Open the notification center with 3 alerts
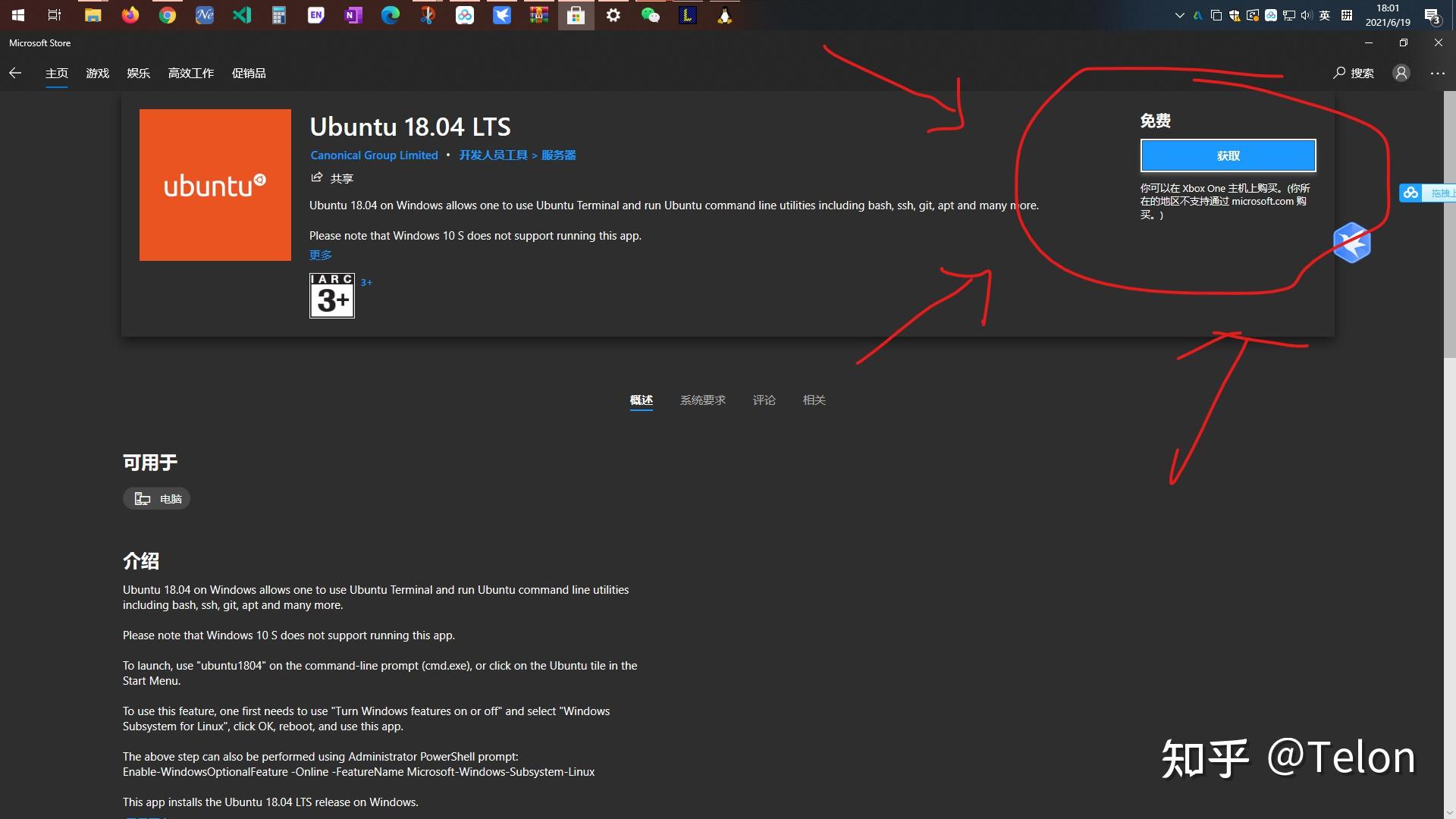The image size is (1456, 819). [1432, 15]
